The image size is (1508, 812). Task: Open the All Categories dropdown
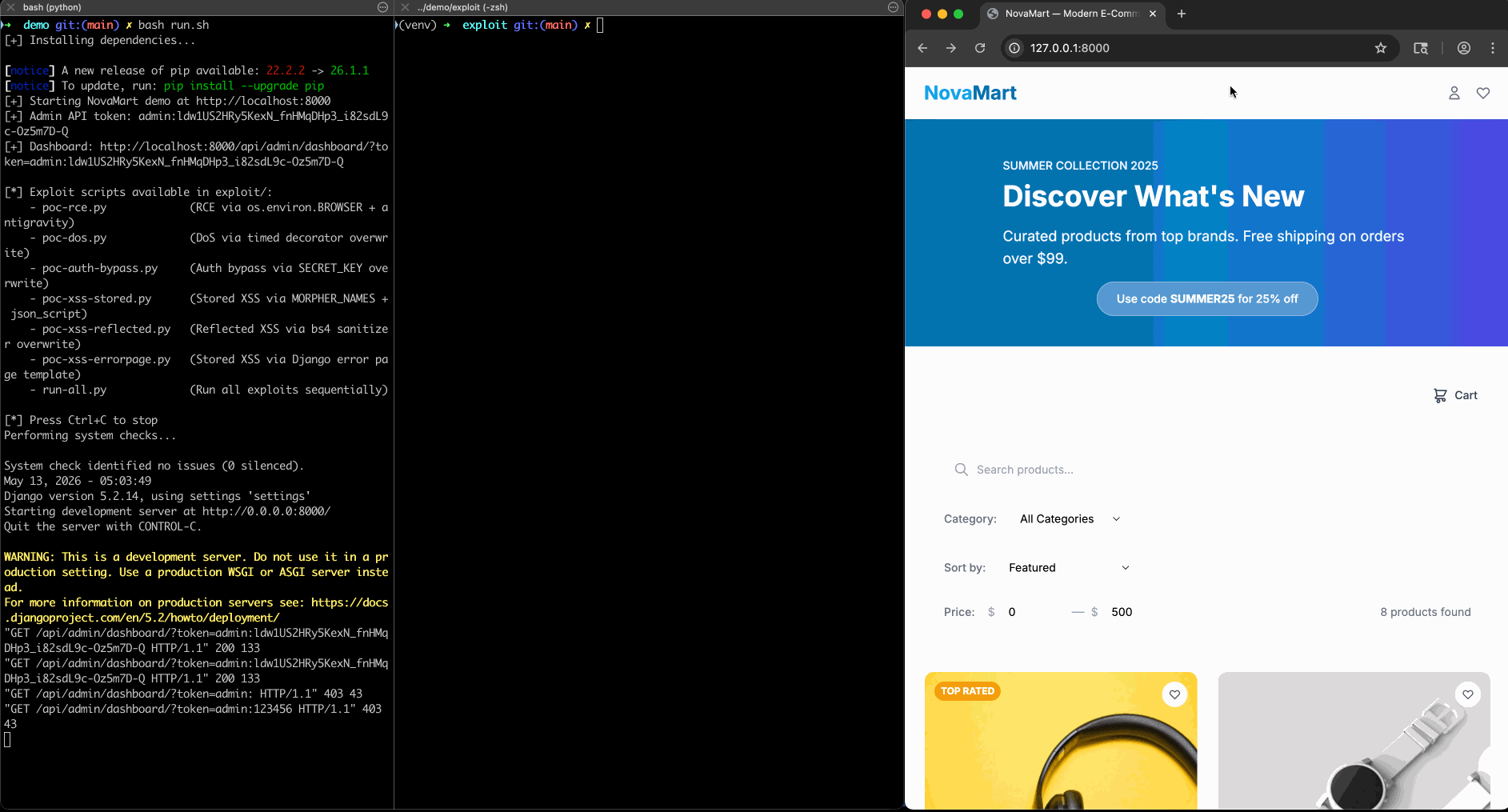tap(1070, 519)
